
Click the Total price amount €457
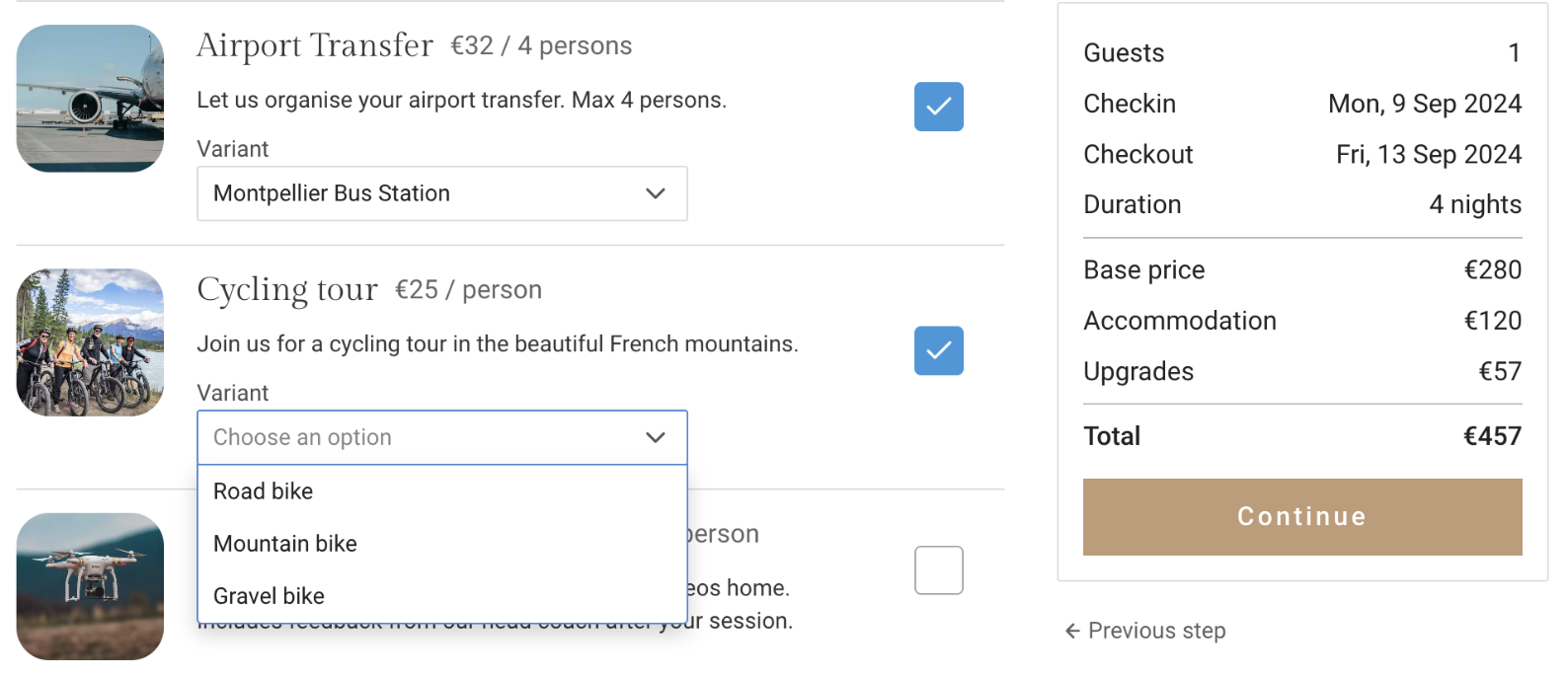pos(1492,436)
